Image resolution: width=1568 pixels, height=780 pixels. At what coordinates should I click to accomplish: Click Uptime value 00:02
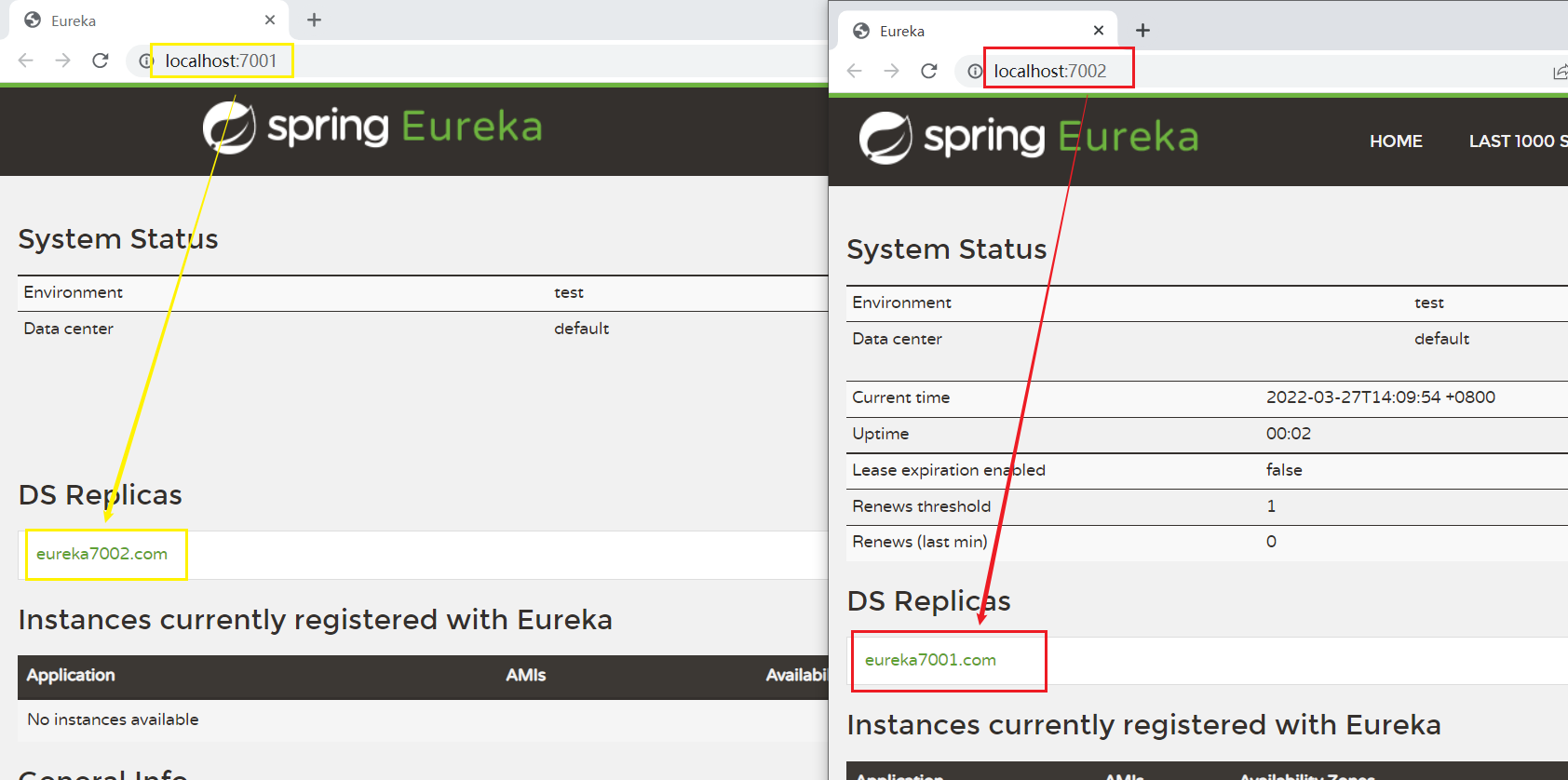(1289, 434)
